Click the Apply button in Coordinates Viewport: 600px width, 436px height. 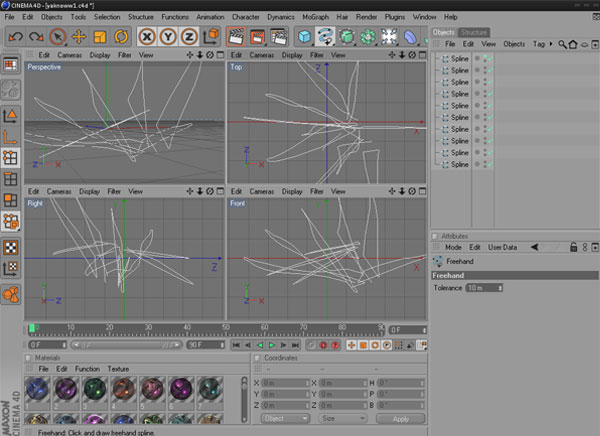[401, 419]
